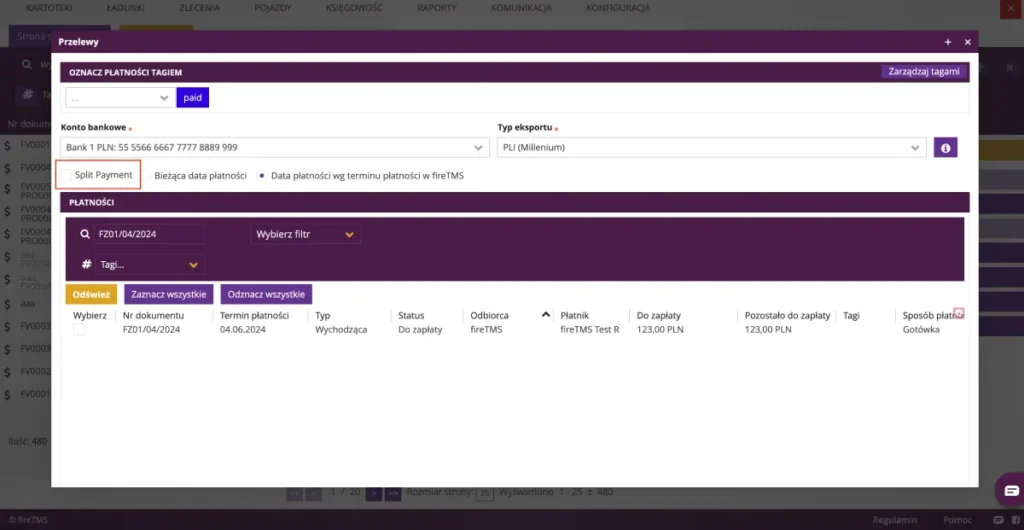Open the KONFIGURACJA menu

tap(618, 8)
